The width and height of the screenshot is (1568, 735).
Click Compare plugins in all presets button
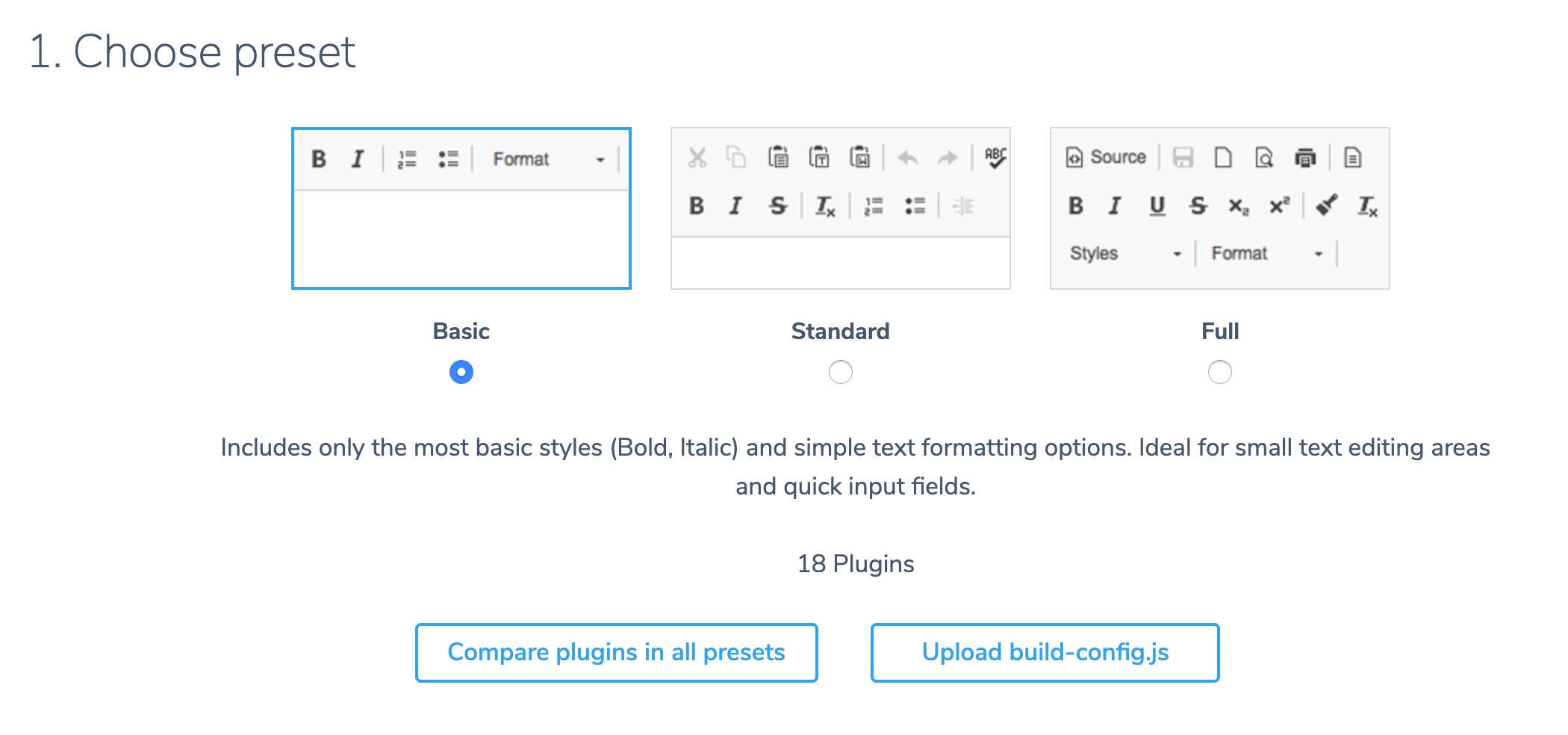coord(617,653)
